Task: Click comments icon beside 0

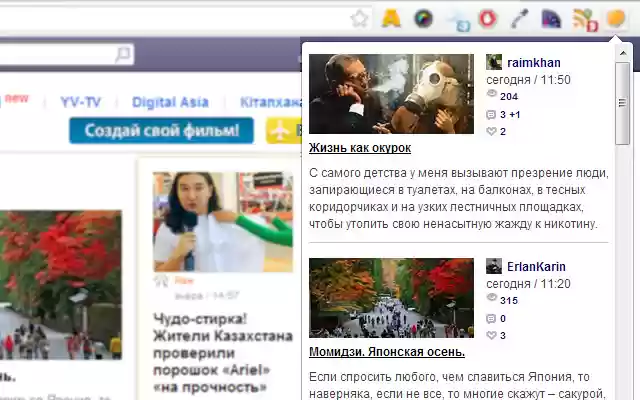Action: (x=491, y=319)
